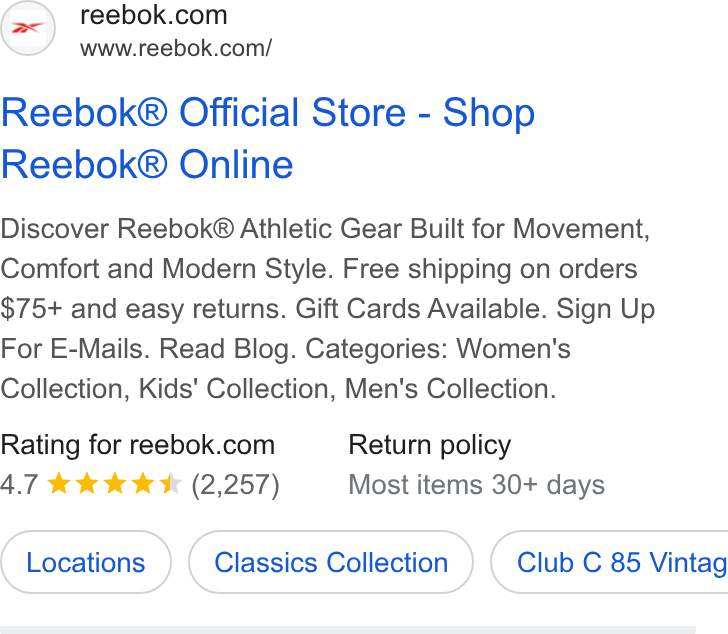Click the third gold rating star
This screenshot has height=634, width=728.
(x=115, y=483)
